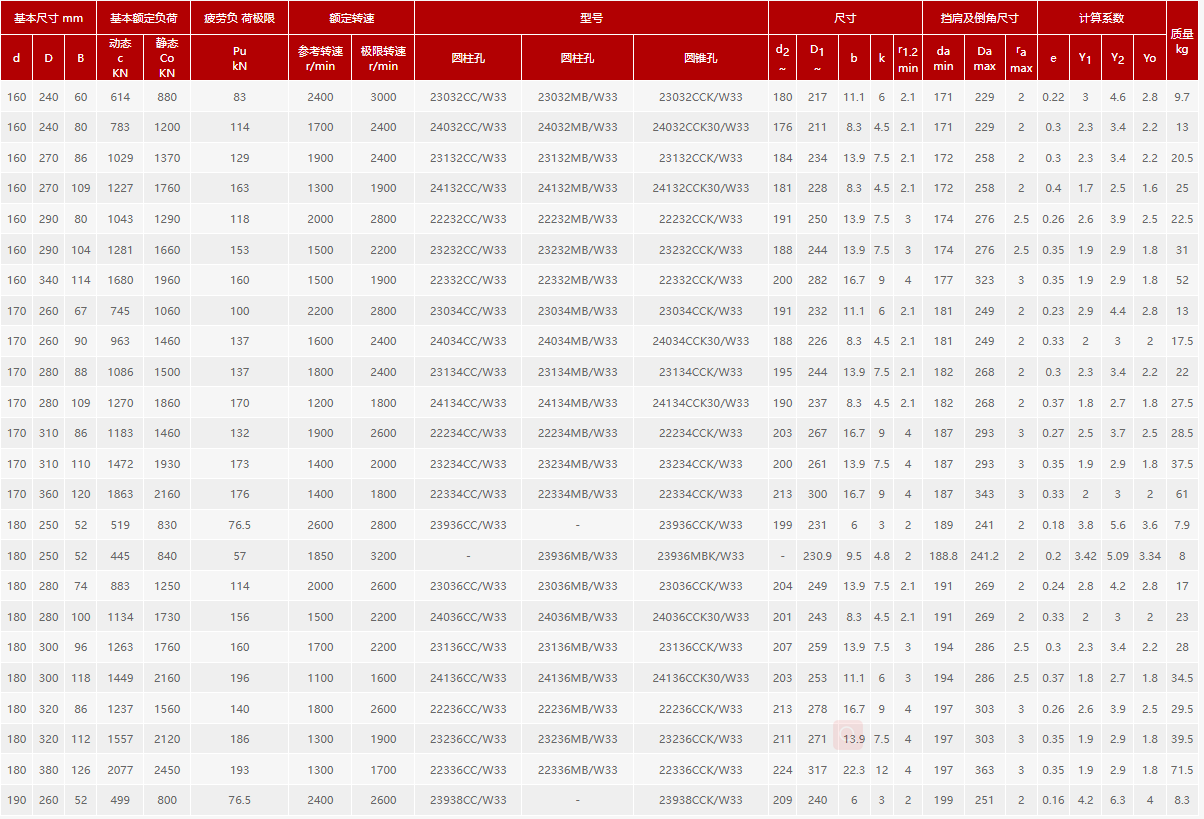Select the 基本尺寸 mm header cell

click(48, 18)
